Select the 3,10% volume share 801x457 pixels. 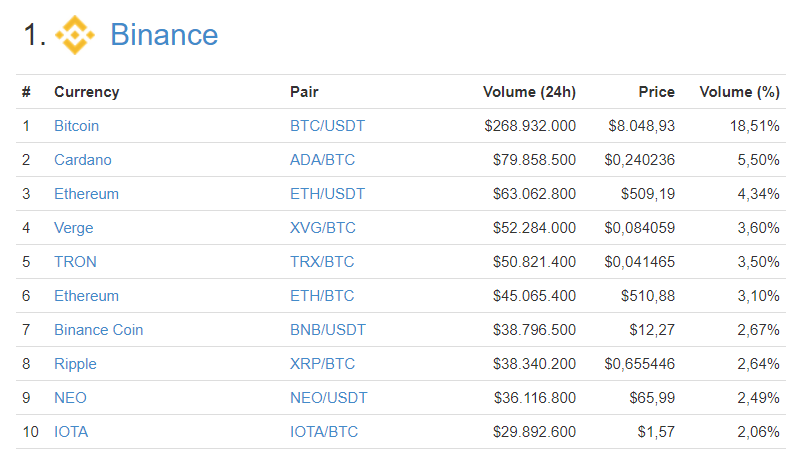pos(759,296)
